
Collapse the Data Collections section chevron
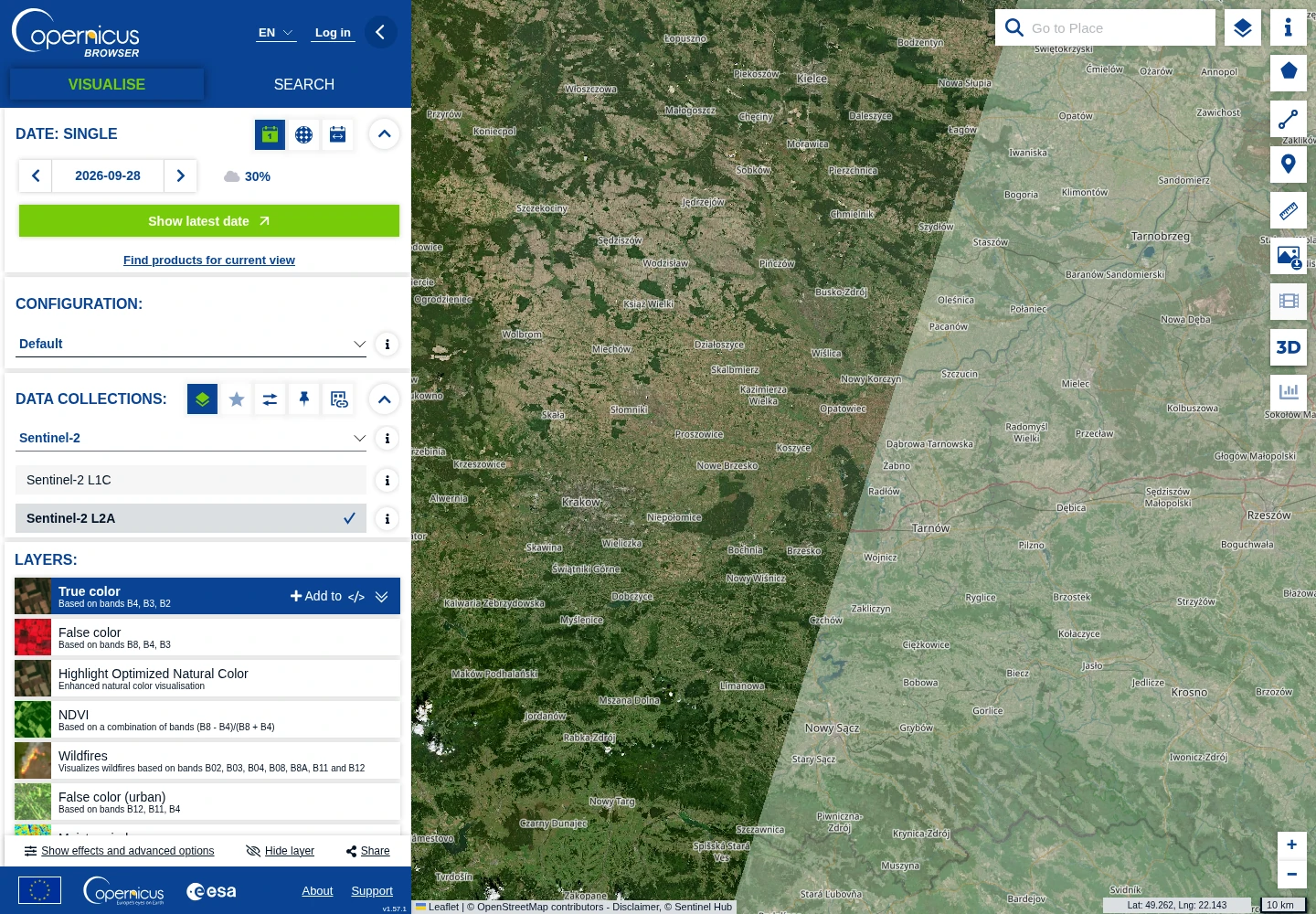[384, 399]
